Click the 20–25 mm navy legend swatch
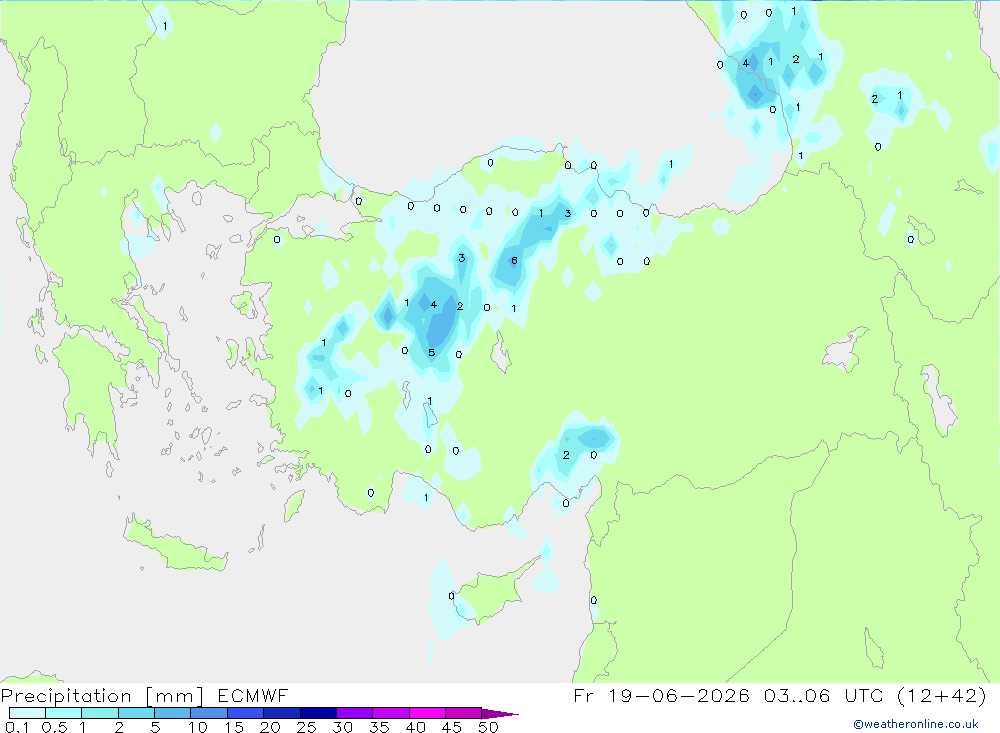This screenshot has width=1000, height=733. click(x=282, y=713)
